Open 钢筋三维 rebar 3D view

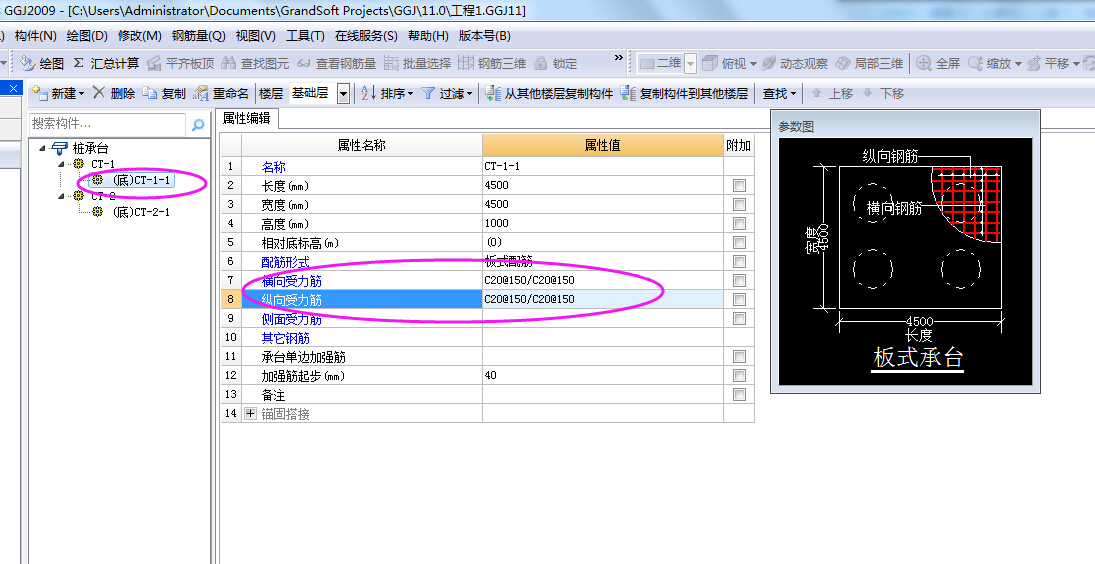point(492,64)
